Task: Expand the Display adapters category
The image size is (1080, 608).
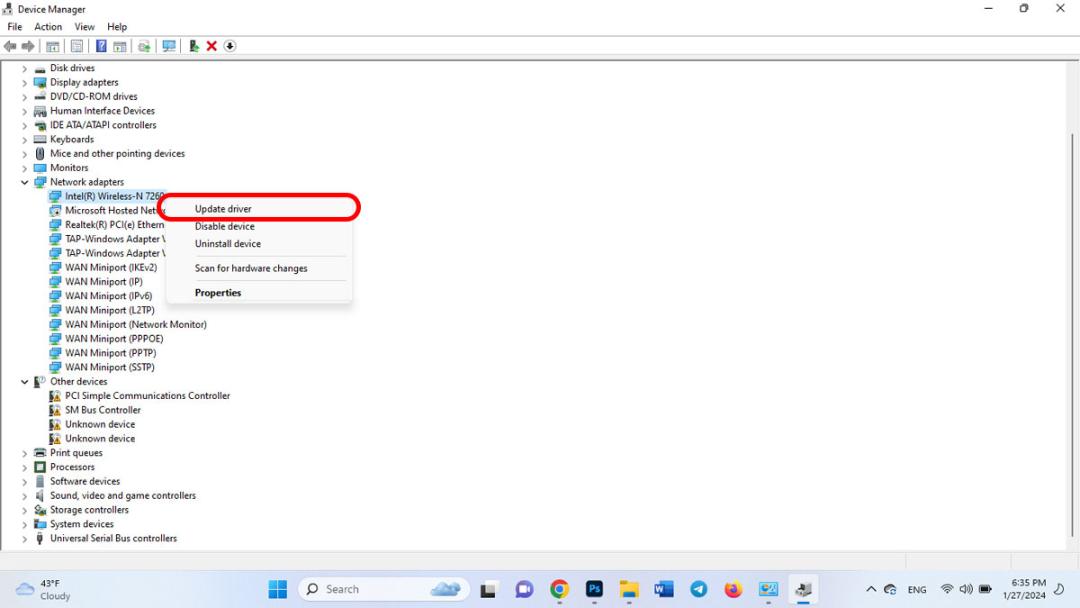Action: tap(25, 83)
